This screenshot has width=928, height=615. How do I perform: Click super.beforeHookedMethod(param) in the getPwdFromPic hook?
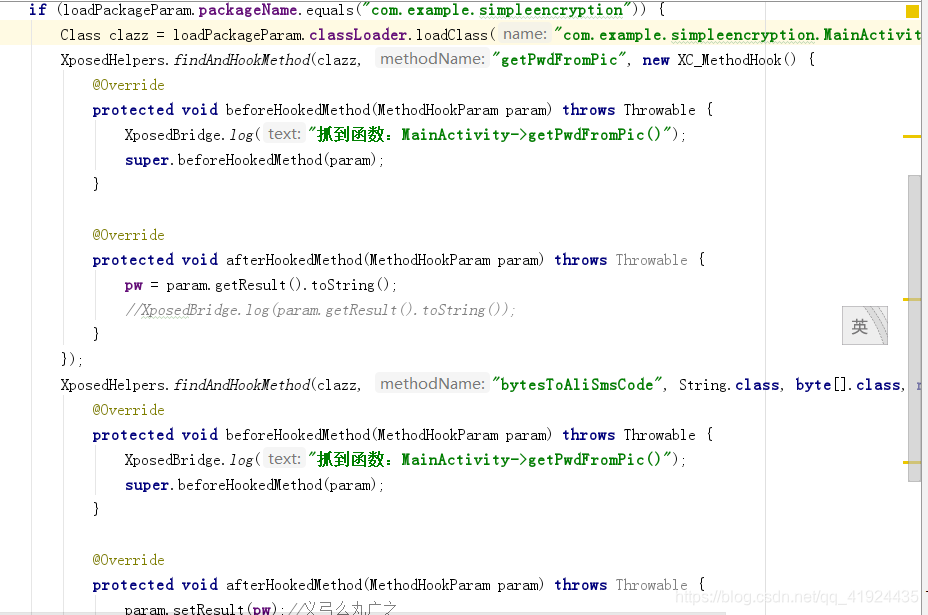coord(254,160)
